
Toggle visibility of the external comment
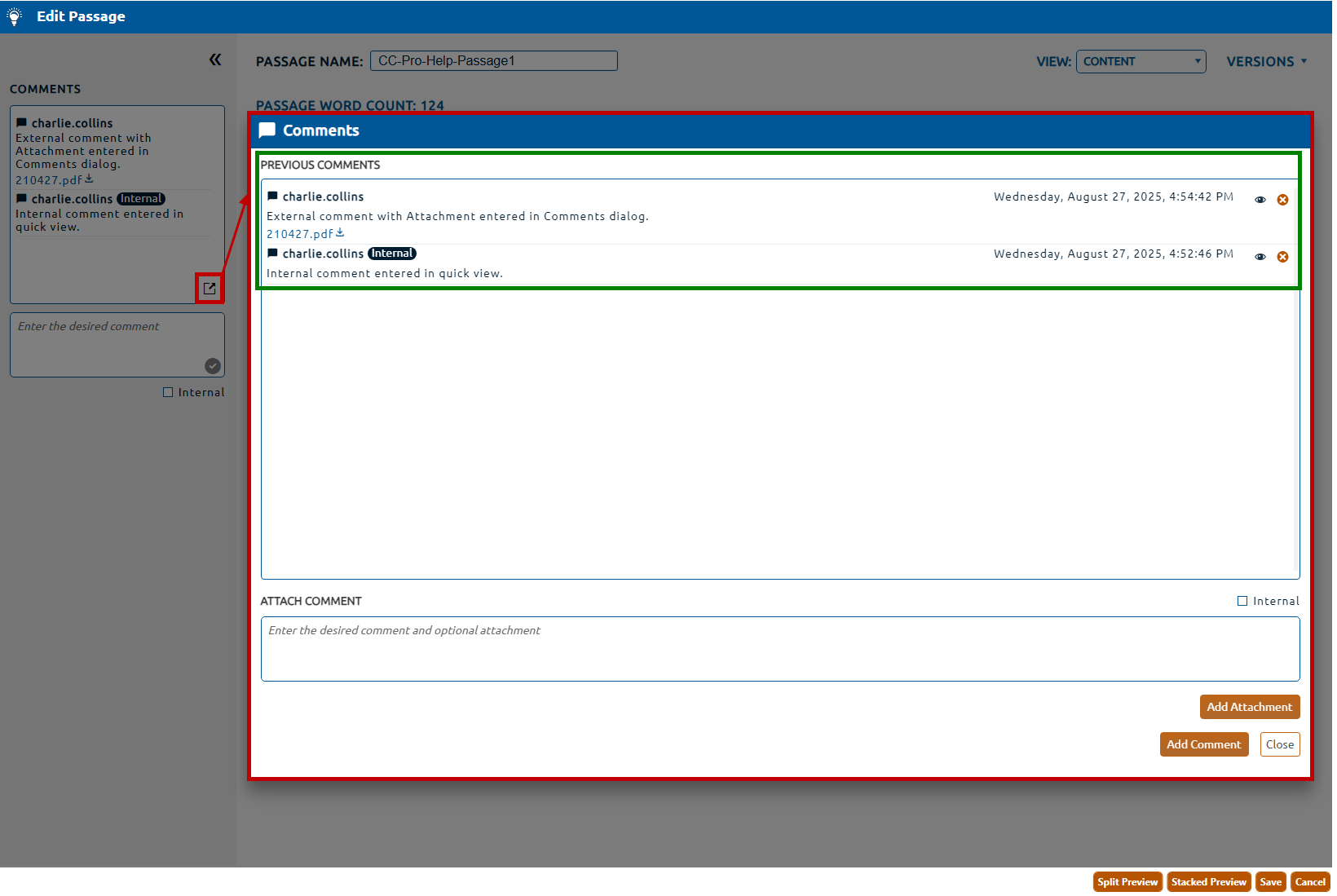point(1260,200)
